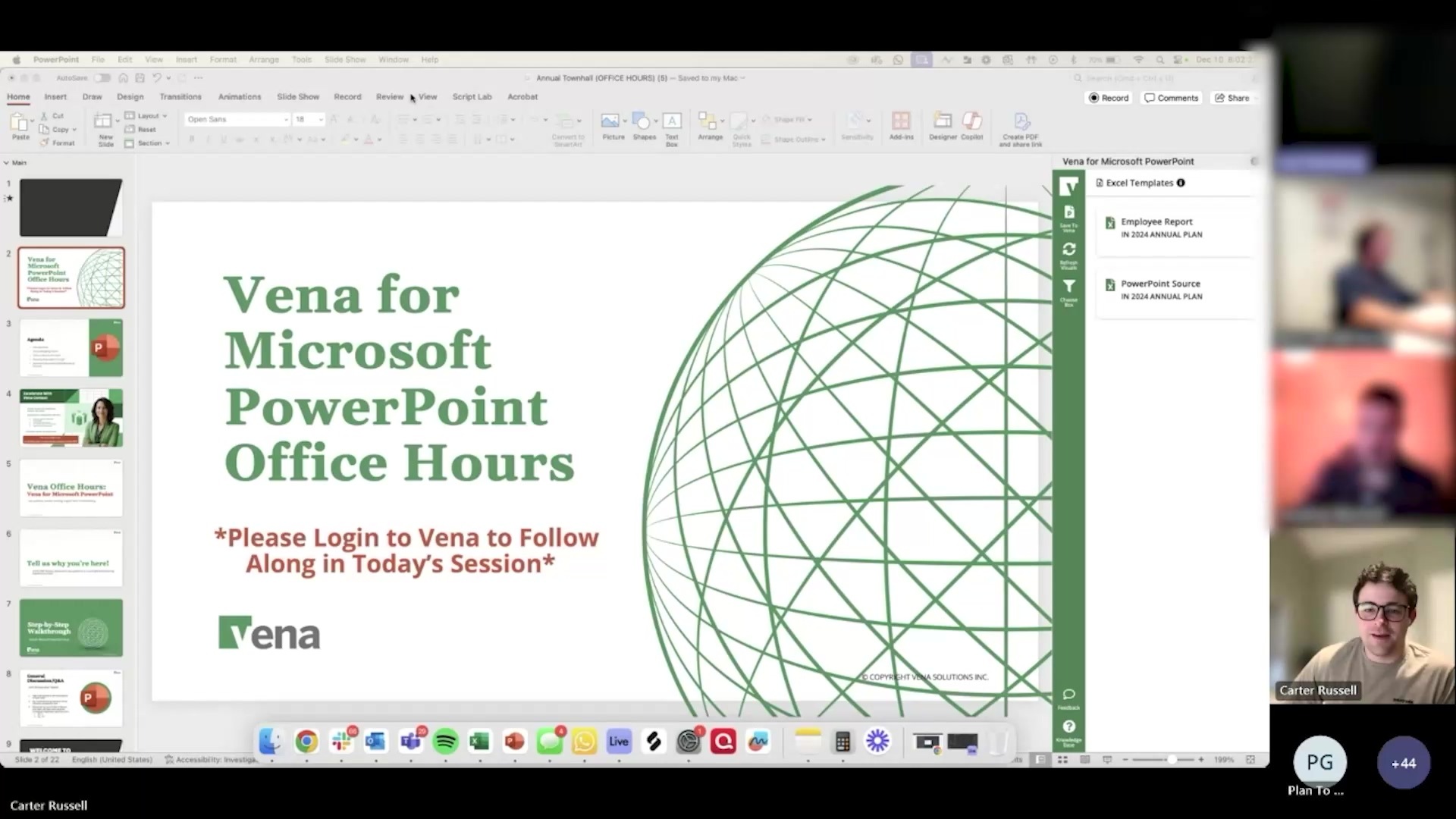This screenshot has width=1456, height=819.
Task: Adjust the zoom slider at bottom right
Action: 1172,759
